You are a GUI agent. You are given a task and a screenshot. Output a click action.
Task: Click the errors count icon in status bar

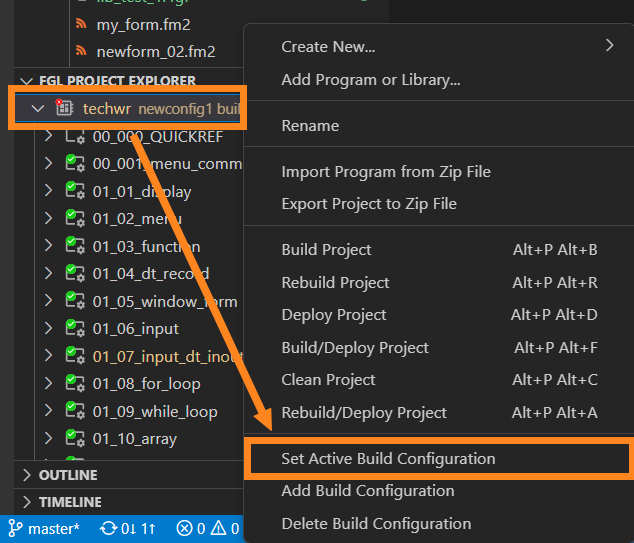(x=184, y=528)
